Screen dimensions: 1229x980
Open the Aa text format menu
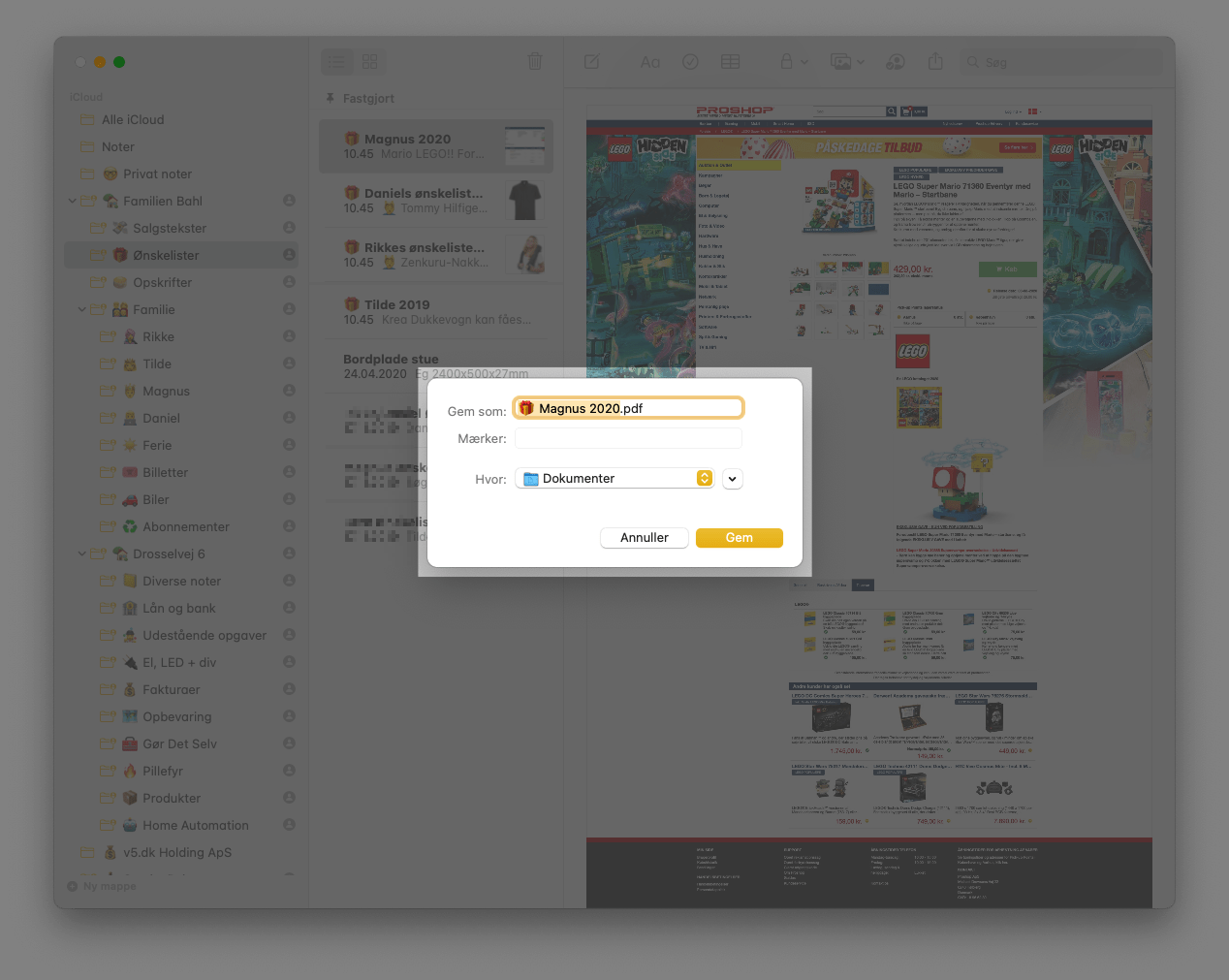point(650,62)
